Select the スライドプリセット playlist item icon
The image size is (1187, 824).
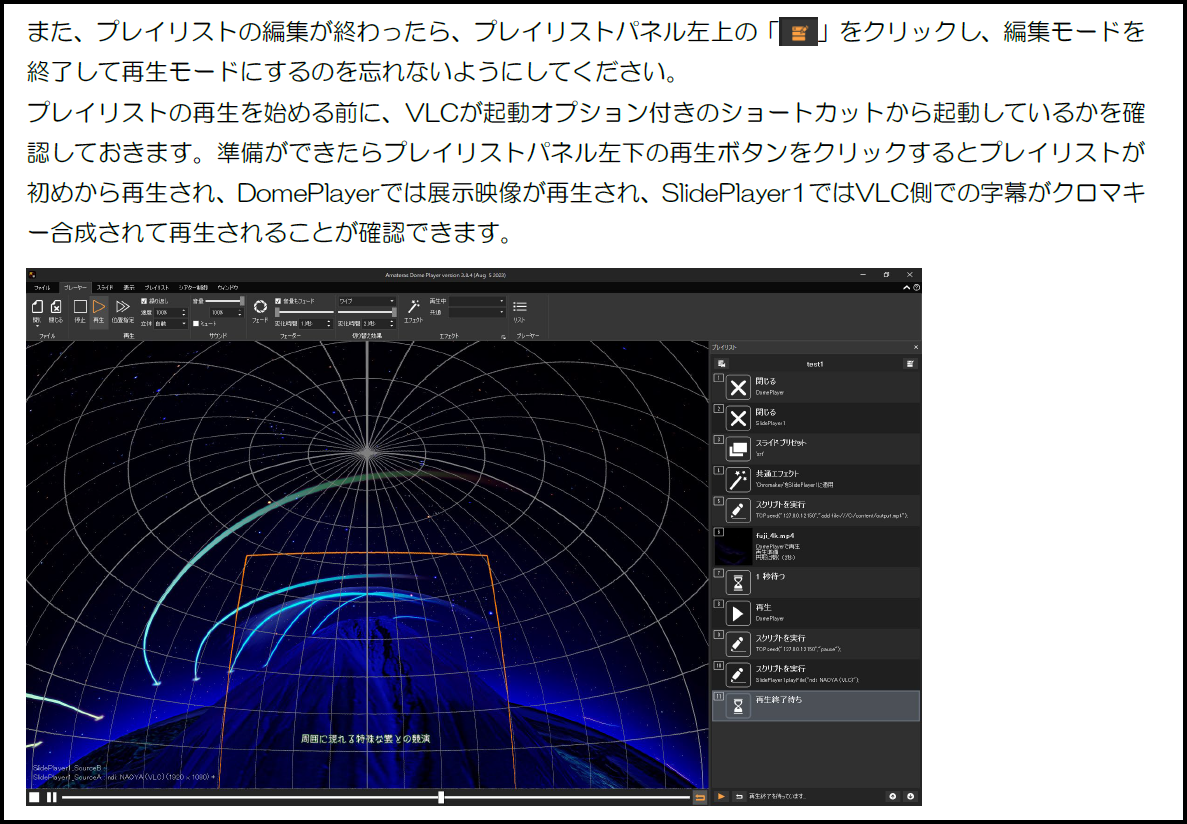point(738,449)
